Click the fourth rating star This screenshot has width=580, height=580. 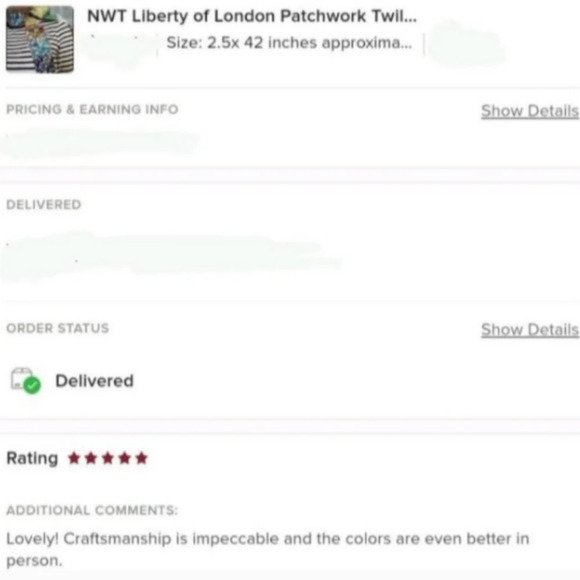pyautogui.click(x=125, y=458)
